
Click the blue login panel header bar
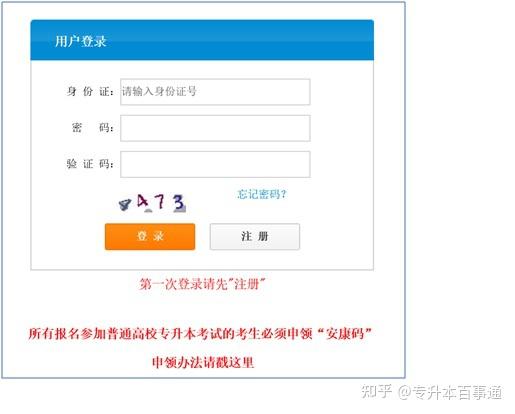tap(202, 40)
